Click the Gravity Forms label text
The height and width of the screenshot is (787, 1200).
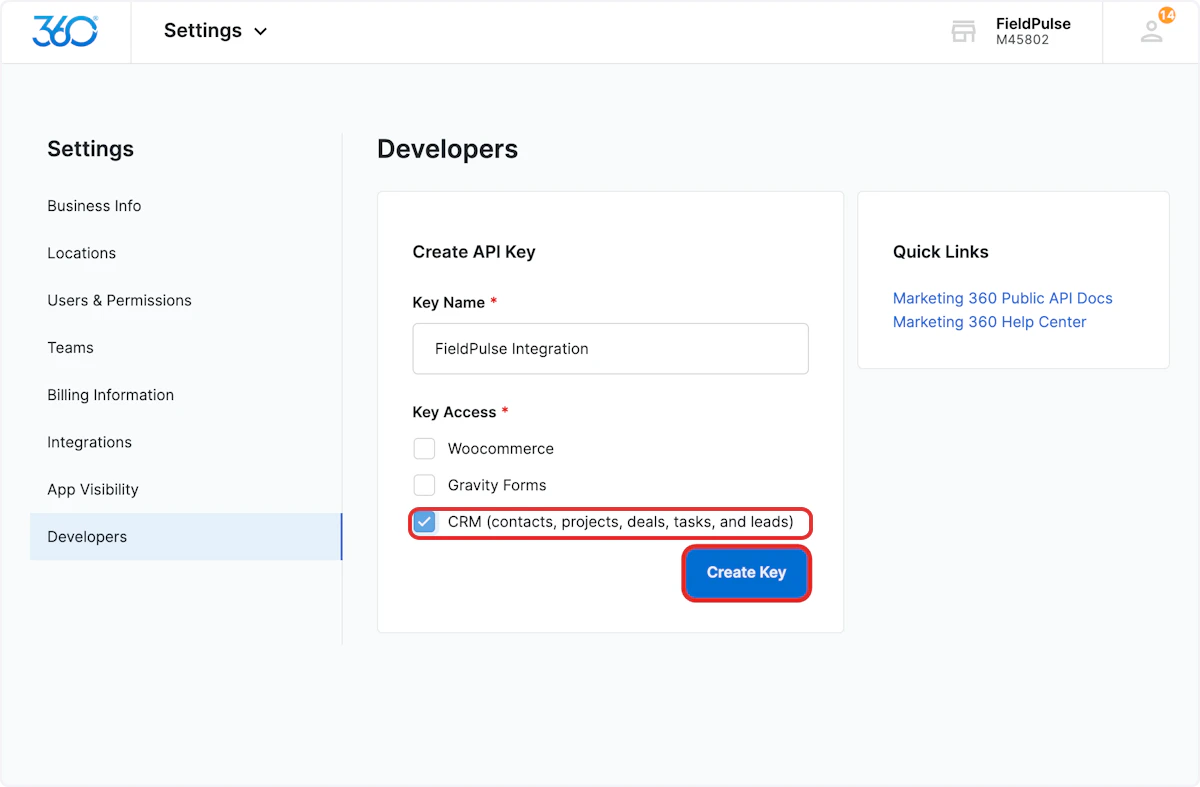coord(497,485)
